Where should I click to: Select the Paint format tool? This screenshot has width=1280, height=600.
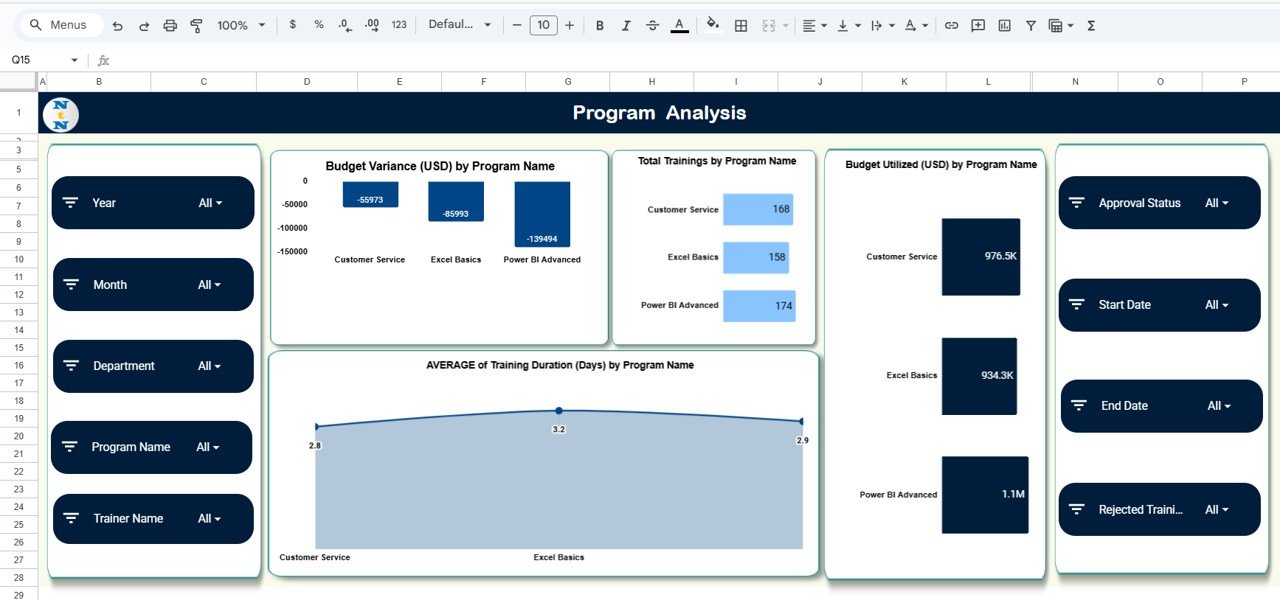[x=196, y=25]
